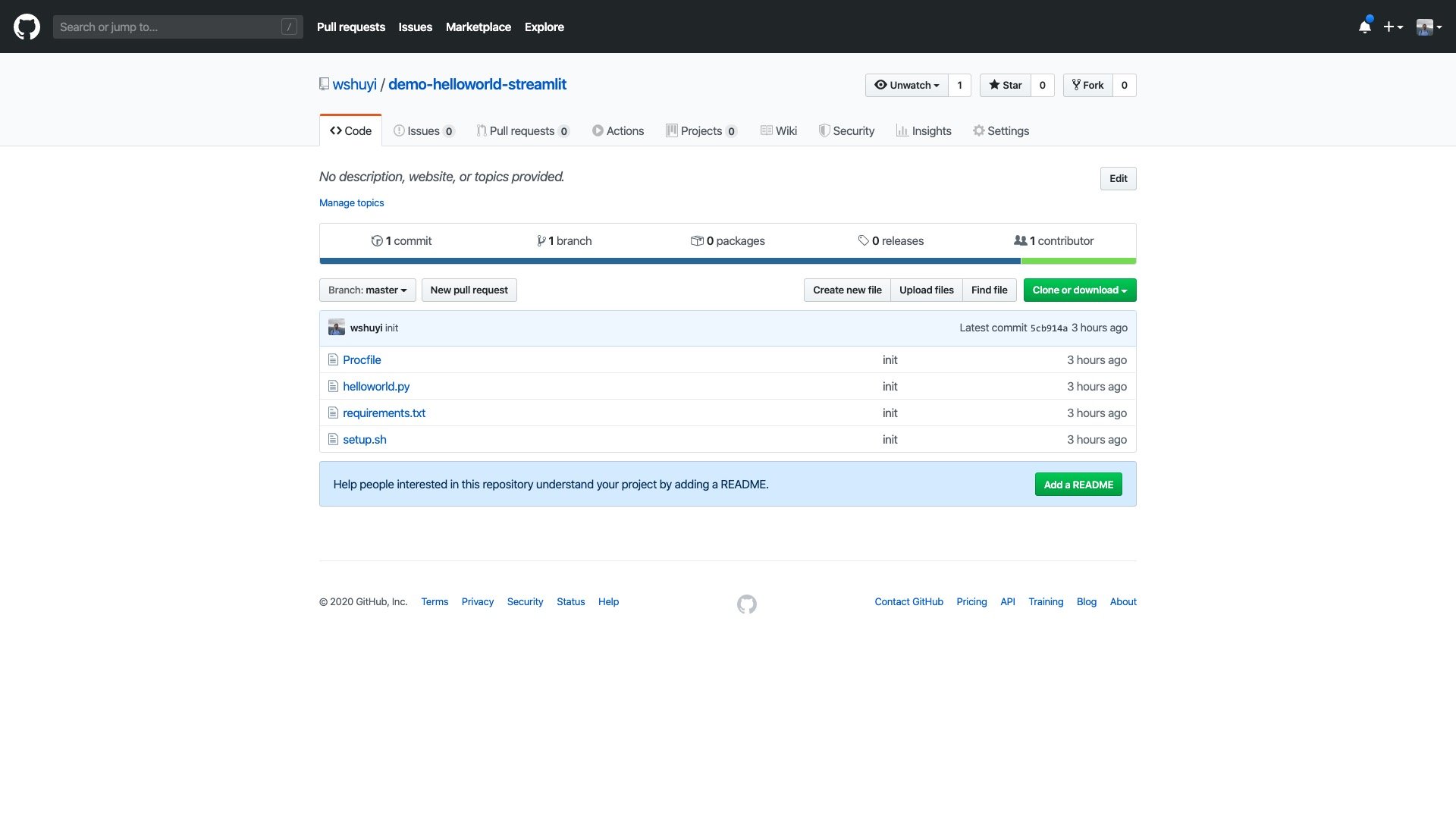Open notifications bell icon
Viewport: 1456px width, 819px height.
(x=1365, y=27)
